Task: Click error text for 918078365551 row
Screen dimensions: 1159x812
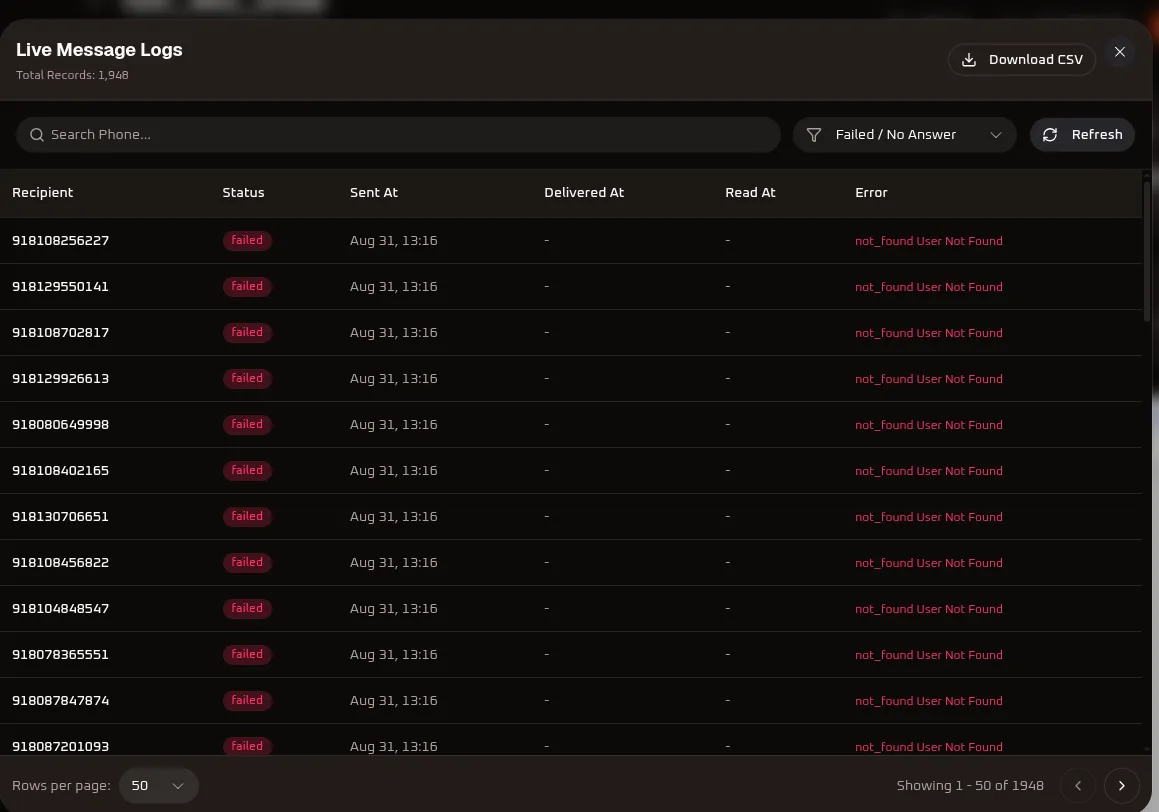Action: [928, 655]
